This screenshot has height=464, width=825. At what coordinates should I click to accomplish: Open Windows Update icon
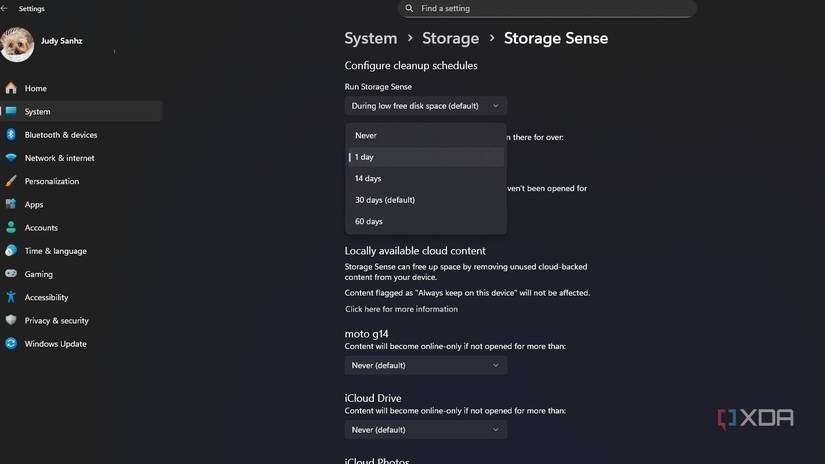click(x=11, y=344)
